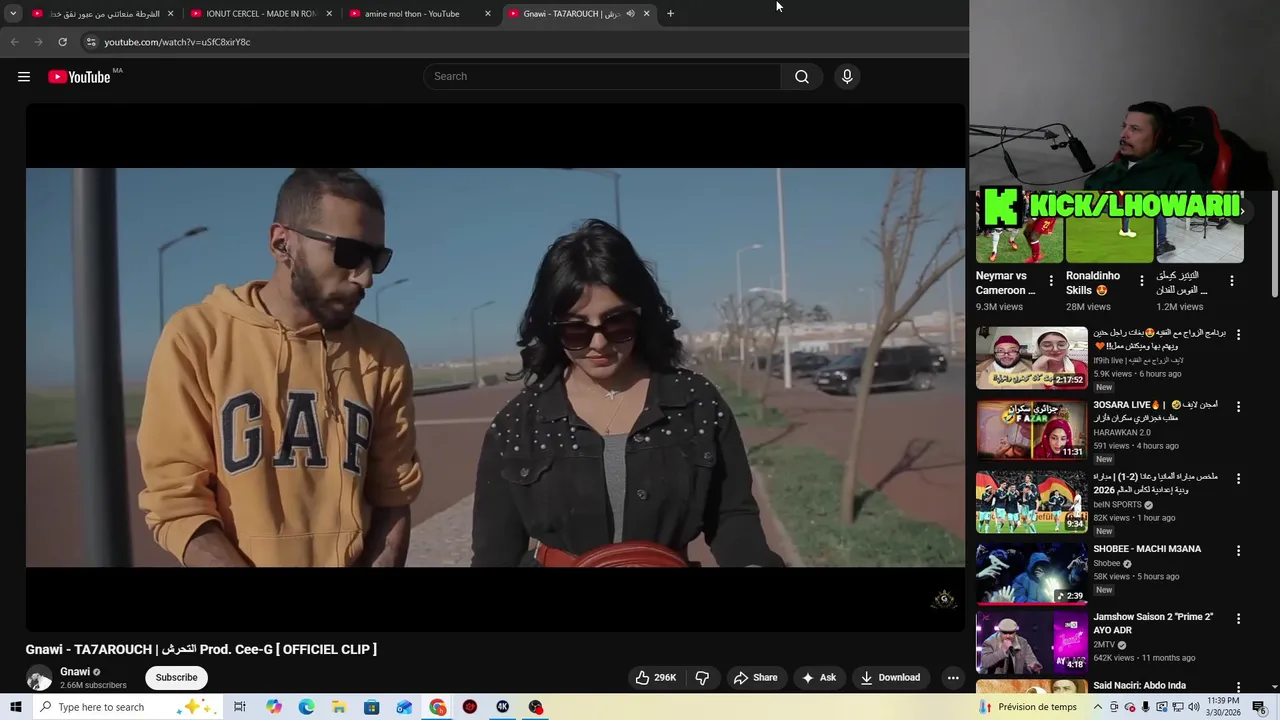Screen dimensions: 1280x720
Task: Open the Windows Start menu
Action: [x=15, y=707]
